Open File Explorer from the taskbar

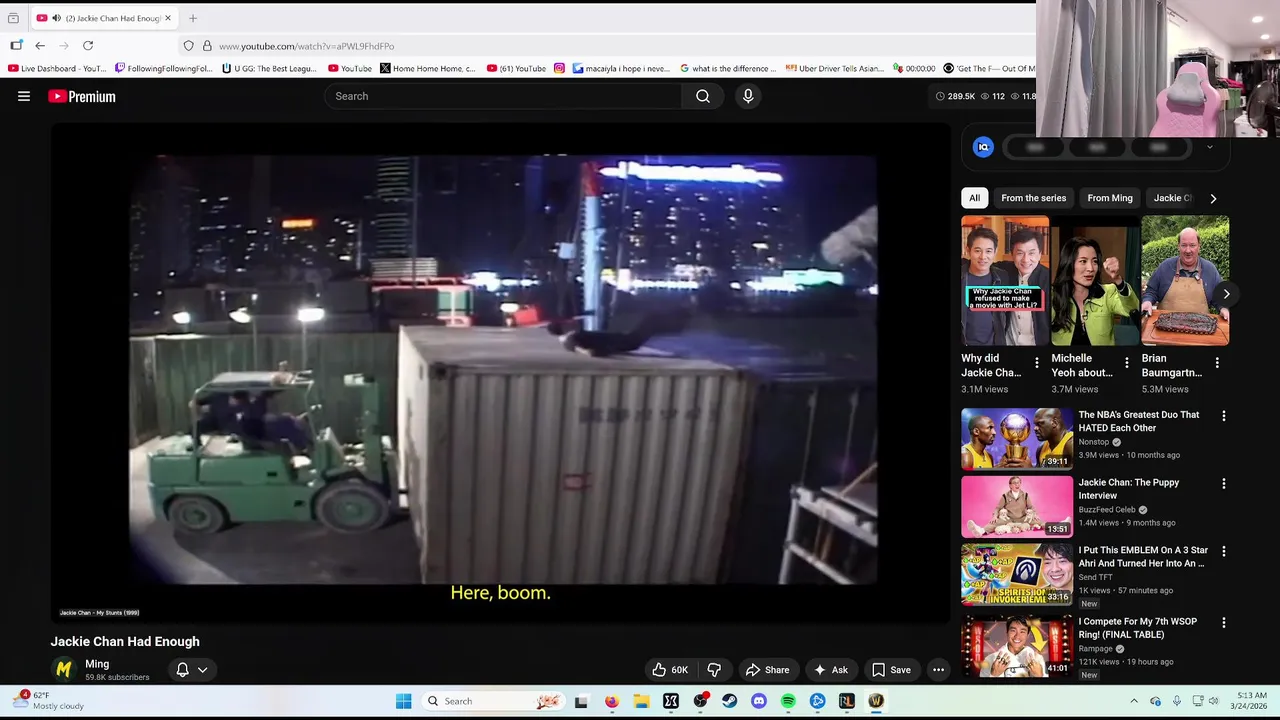click(x=641, y=701)
